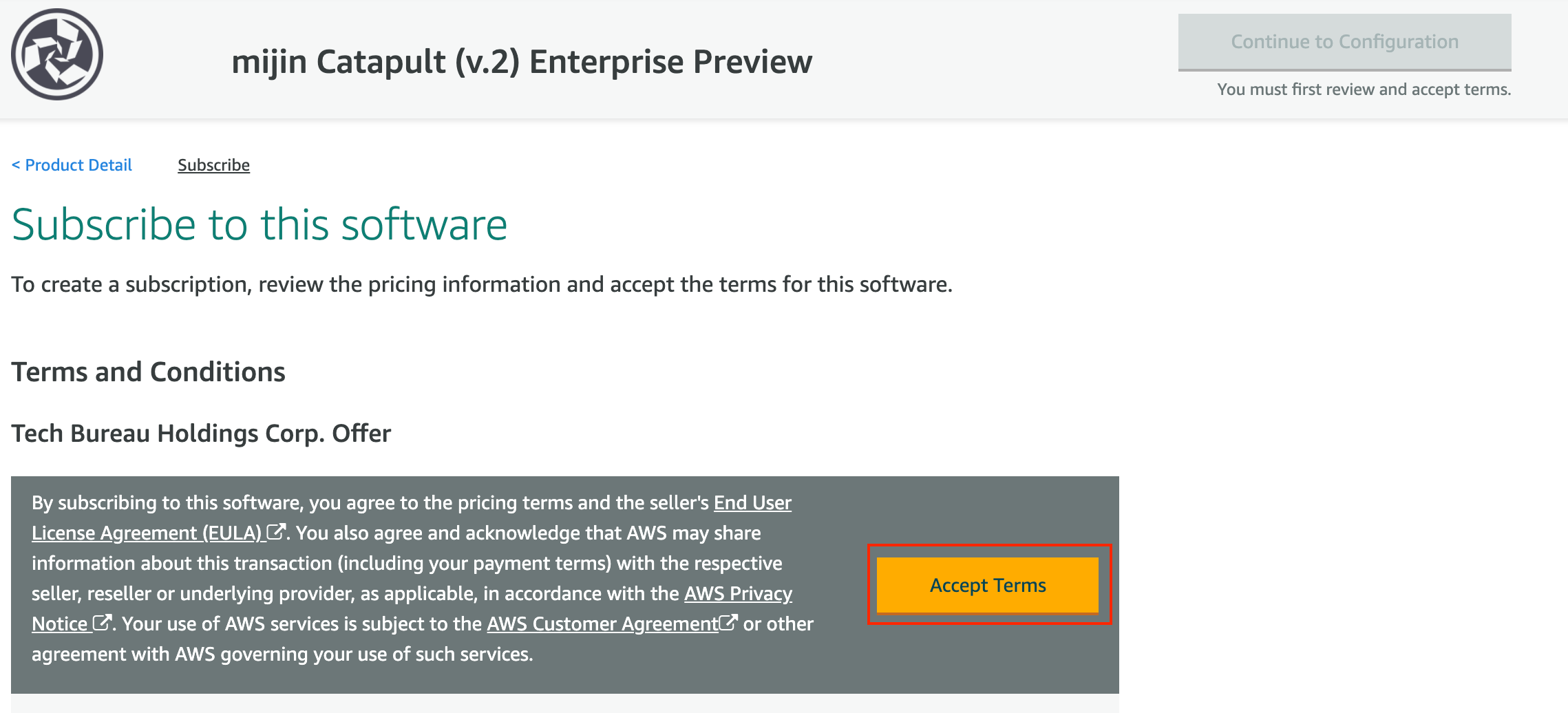Viewport: 1568px width, 713px height.
Task: Click the Privacy Notice external link icon
Action: pos(102,623)
